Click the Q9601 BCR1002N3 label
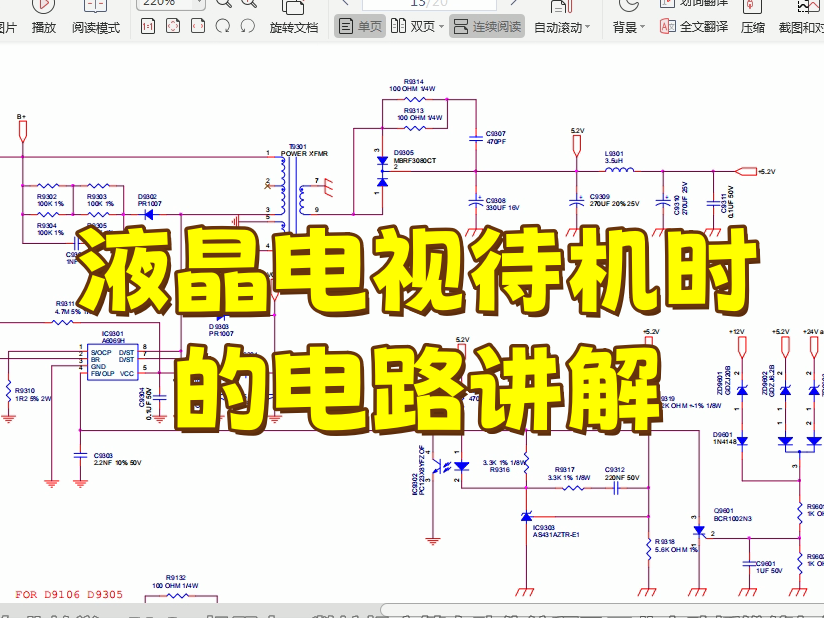Image resolution: width=824 pixels, height=618 pixels. pyautogui.click(x=732, y=514)
